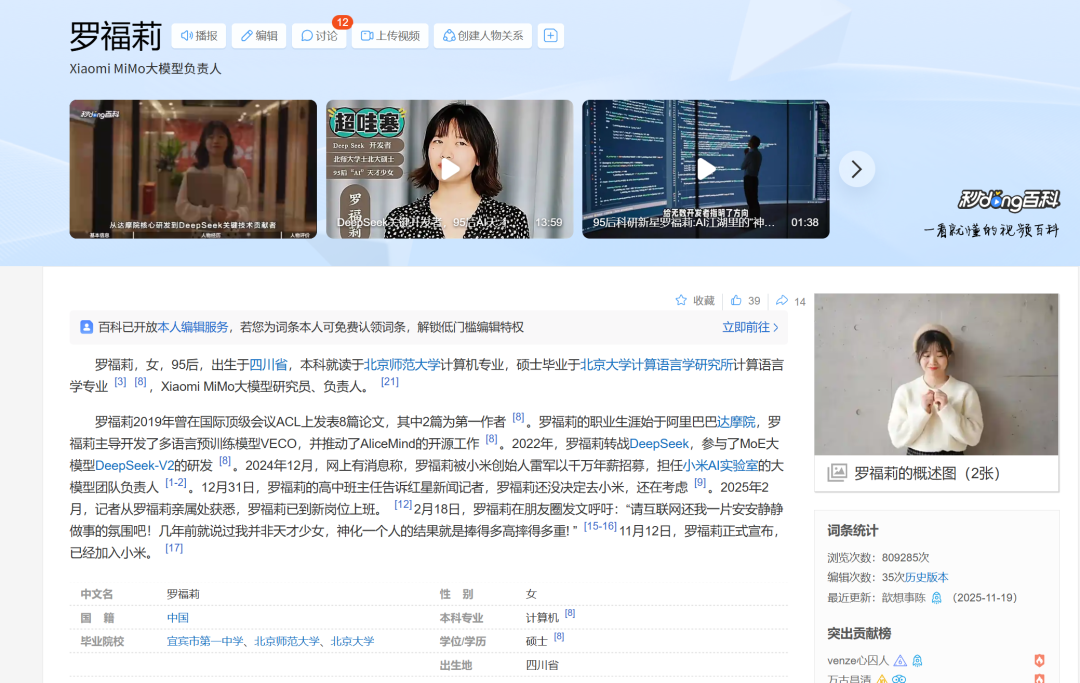1080x683 pixels.
Task: Open 讨论 chat icon with 12 notifications
Action: point(306,35)
